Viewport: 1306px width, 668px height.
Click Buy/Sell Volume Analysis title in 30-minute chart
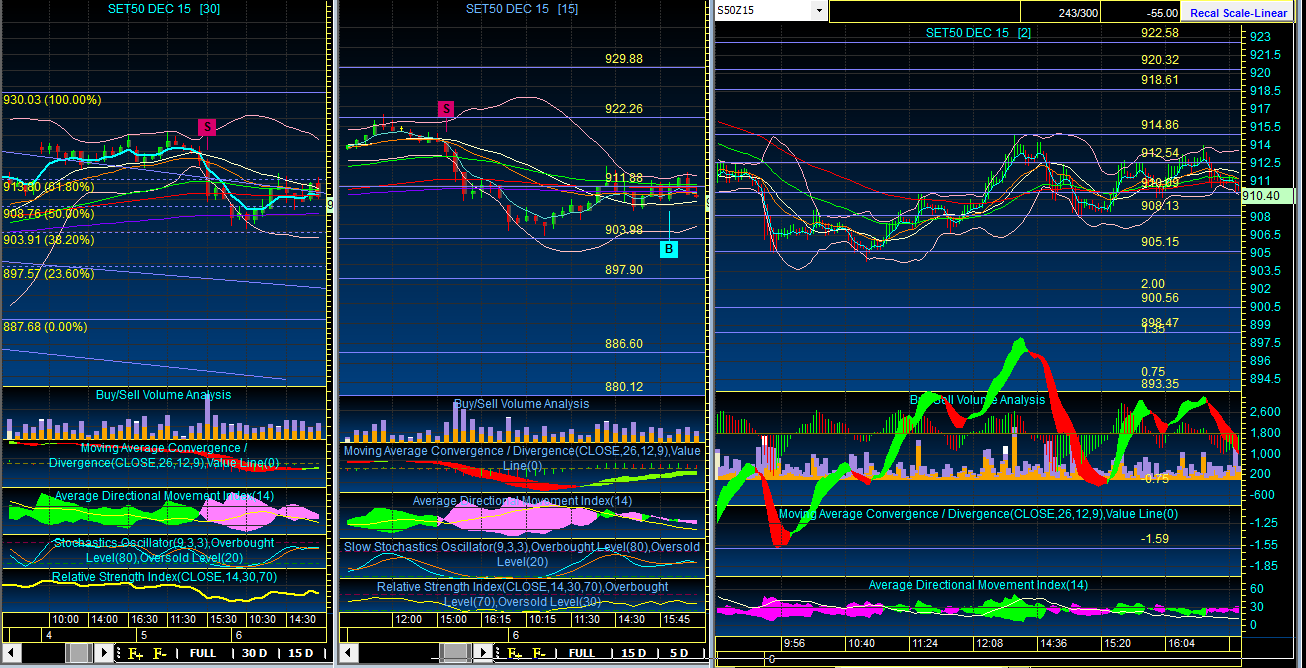pos(163,395)
